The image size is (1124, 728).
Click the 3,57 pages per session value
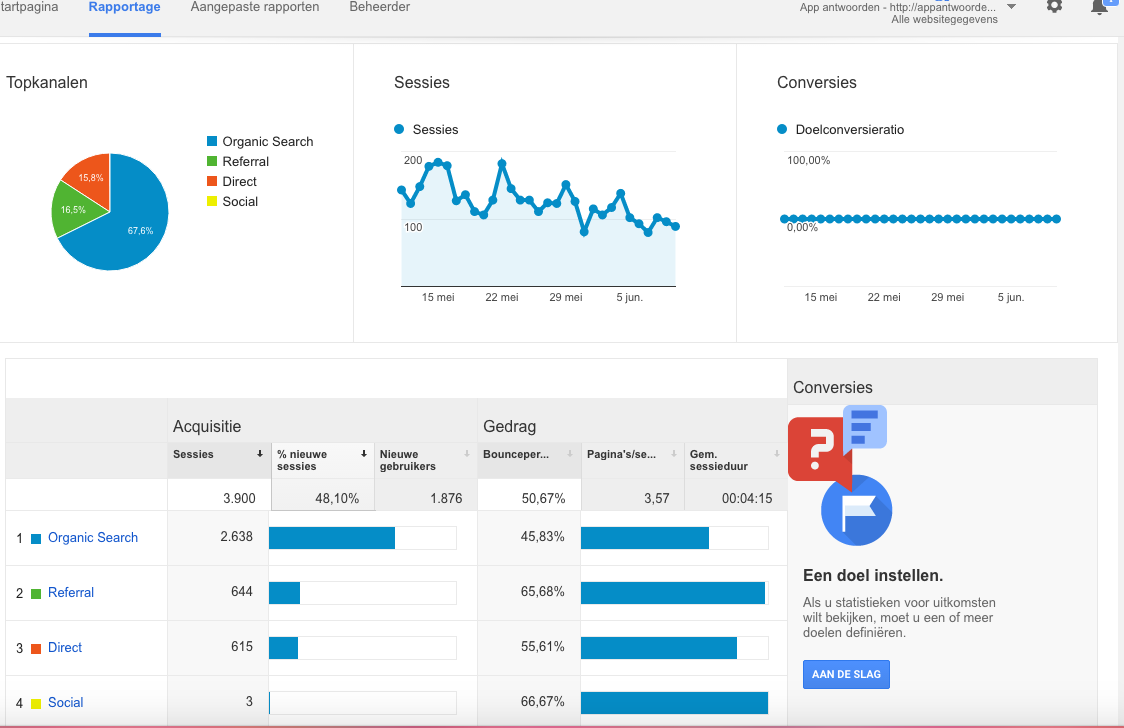657,498
